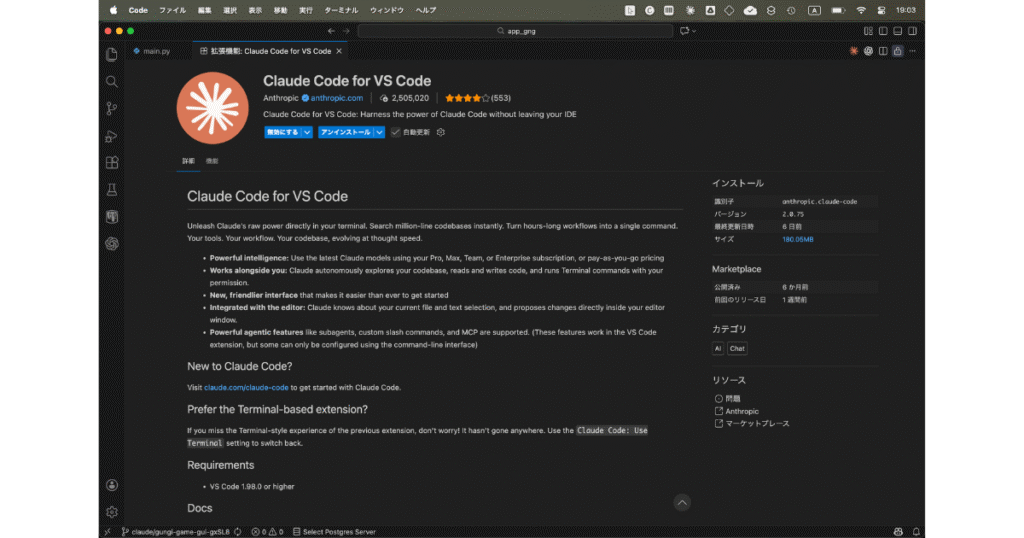Screen dimensions: 1024x538
Task: Expand the dropdown arrow next to アンインストール
Action: tap(379, 132)
